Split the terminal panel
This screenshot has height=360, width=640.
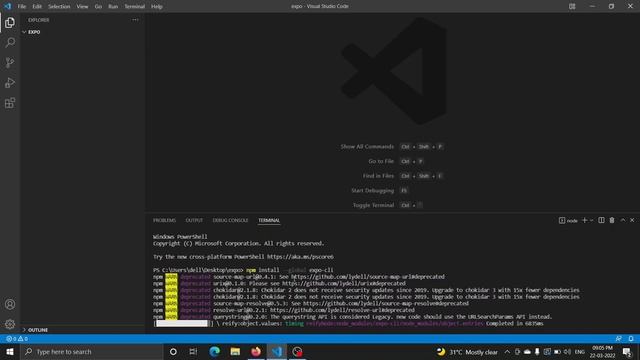(601, 220)
